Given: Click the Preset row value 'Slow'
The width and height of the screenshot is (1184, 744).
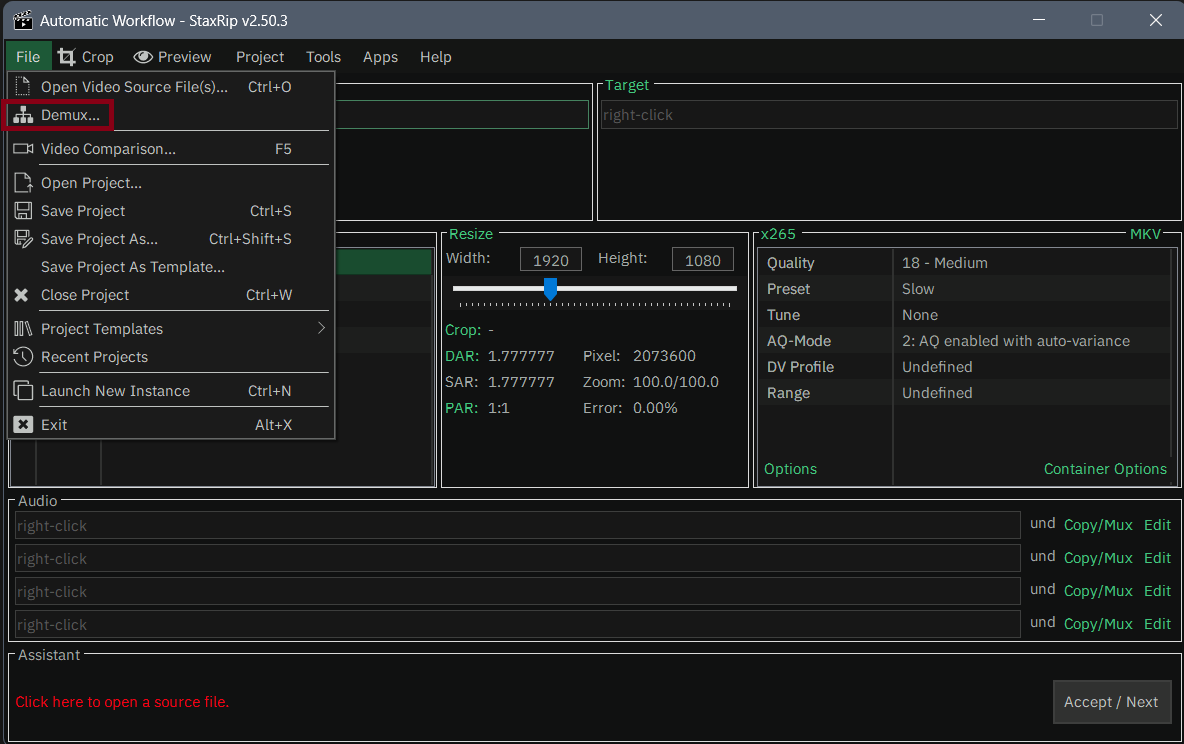Looking at the screenshot, I should tap(917, 289).
